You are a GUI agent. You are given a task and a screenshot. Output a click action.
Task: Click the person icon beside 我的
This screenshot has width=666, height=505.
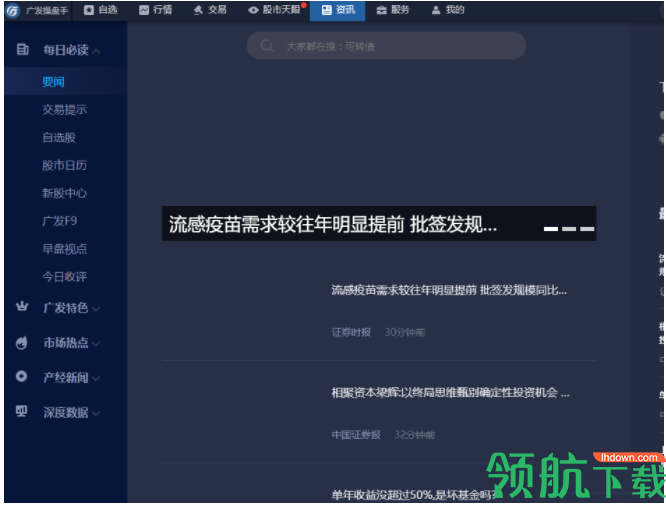(436, 10)
